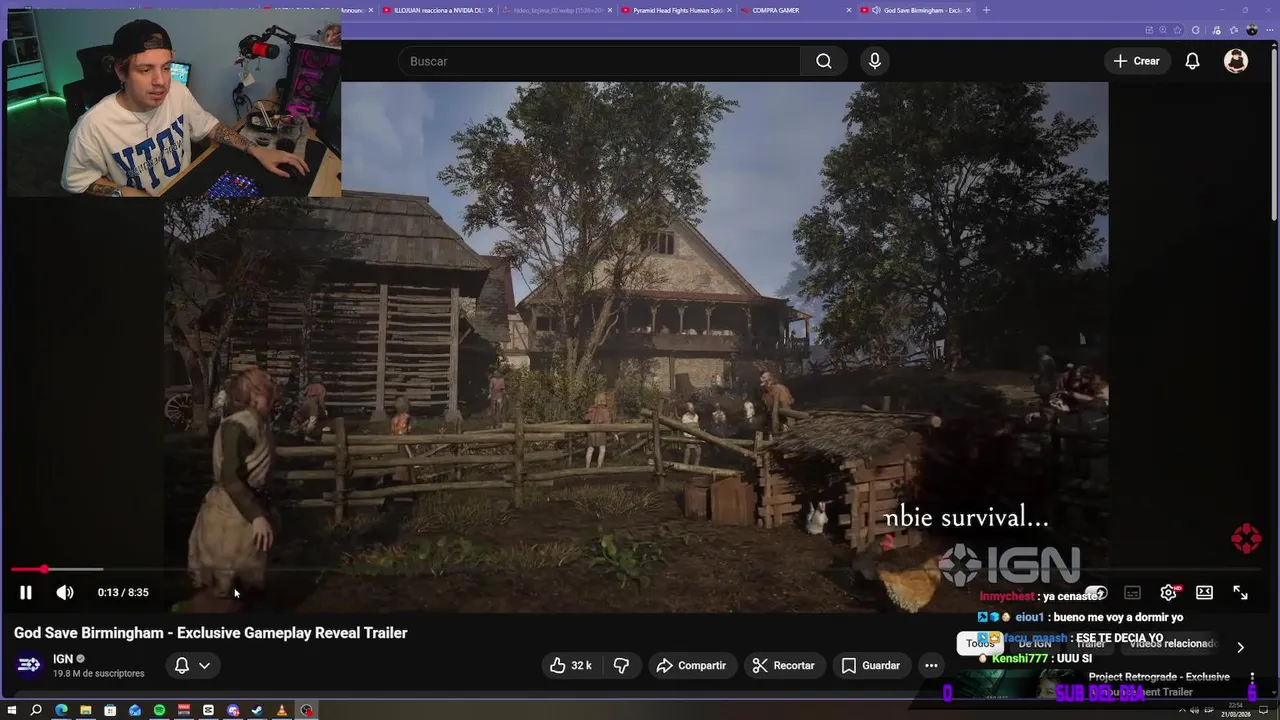Open the video in fullscreen
1280x720 pixels.
1240,592
